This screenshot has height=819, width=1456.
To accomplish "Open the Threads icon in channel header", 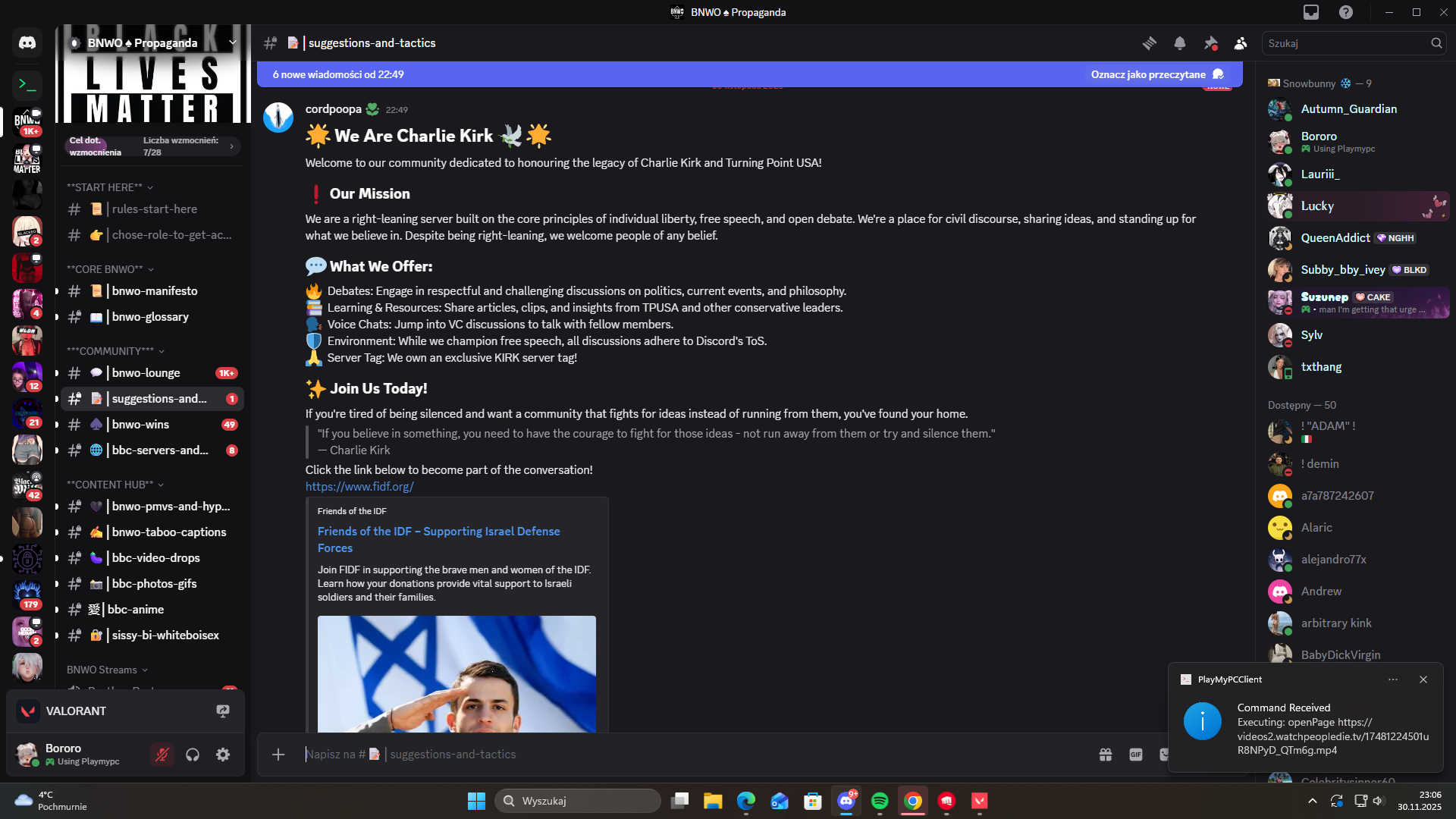I will (1150, 43).
